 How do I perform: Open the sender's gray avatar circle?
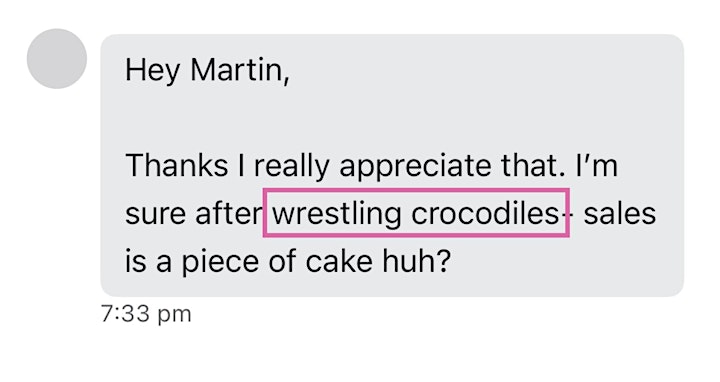57,59
